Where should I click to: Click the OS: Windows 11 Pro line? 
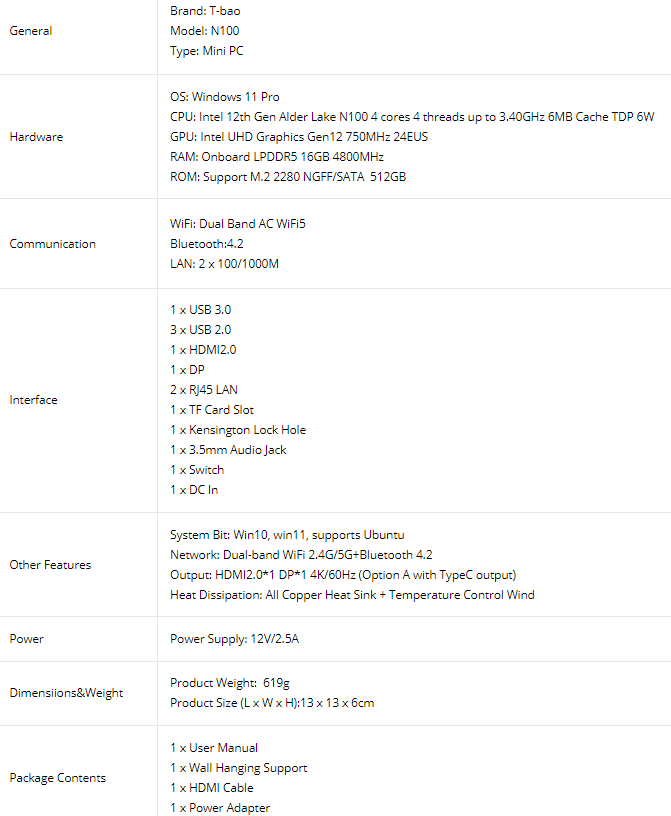[x=224, y=97]
